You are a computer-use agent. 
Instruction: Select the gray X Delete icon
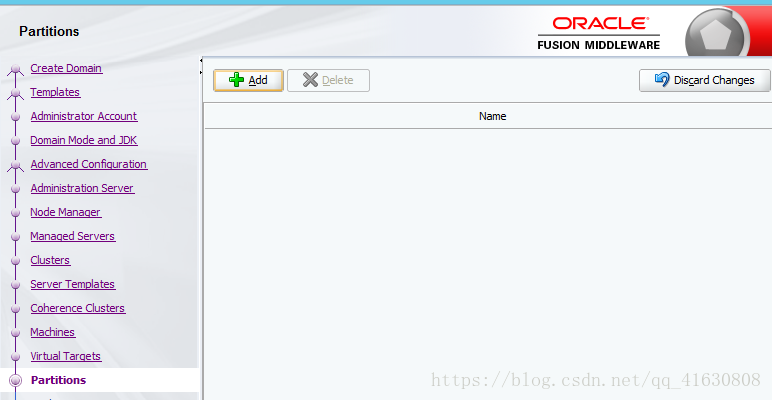pos(310,80)
